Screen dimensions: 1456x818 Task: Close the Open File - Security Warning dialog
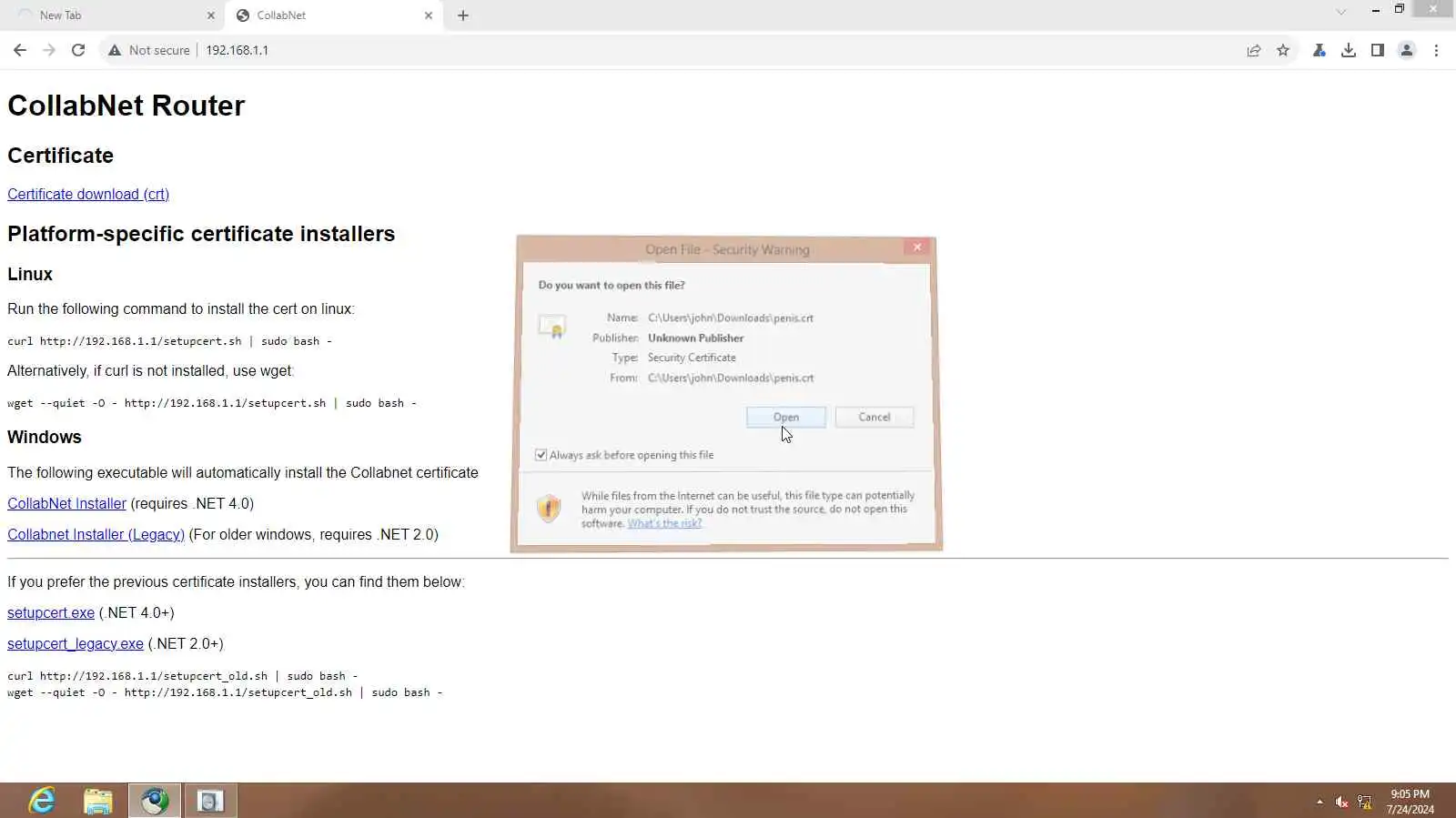click(917, 247)
